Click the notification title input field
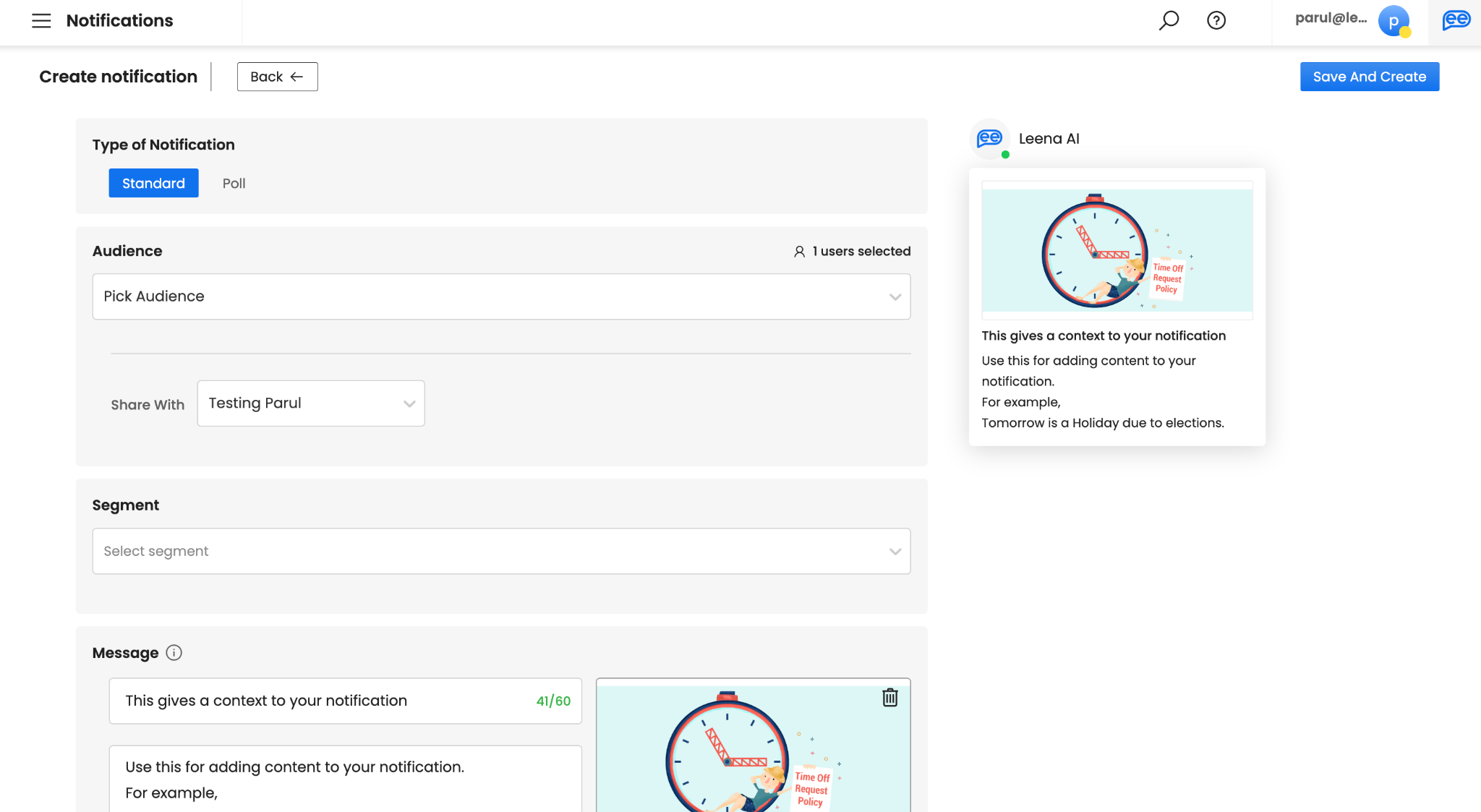1481x812 pixels. click(x=325, y=701)
